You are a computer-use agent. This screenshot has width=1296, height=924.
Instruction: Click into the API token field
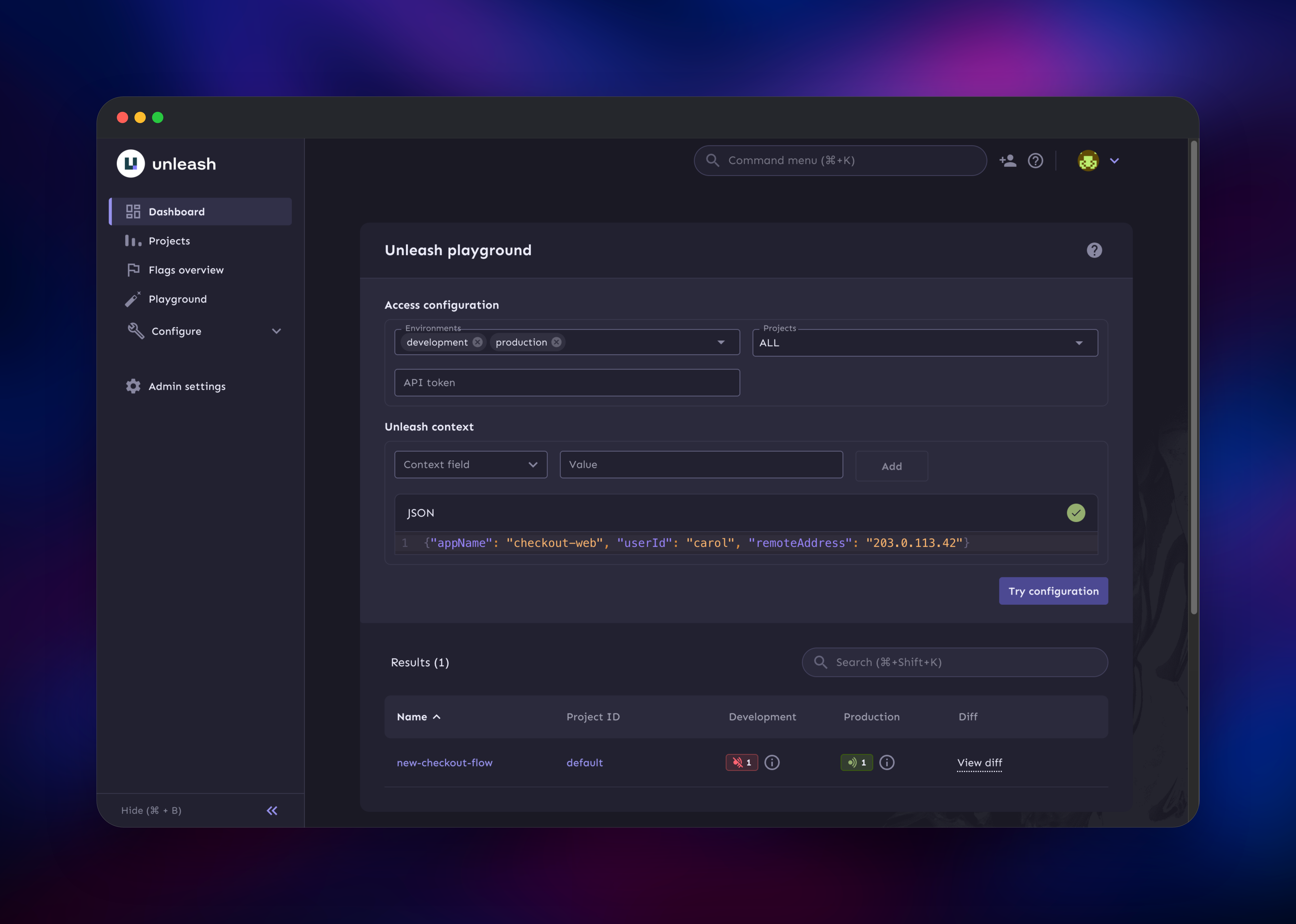567,383
